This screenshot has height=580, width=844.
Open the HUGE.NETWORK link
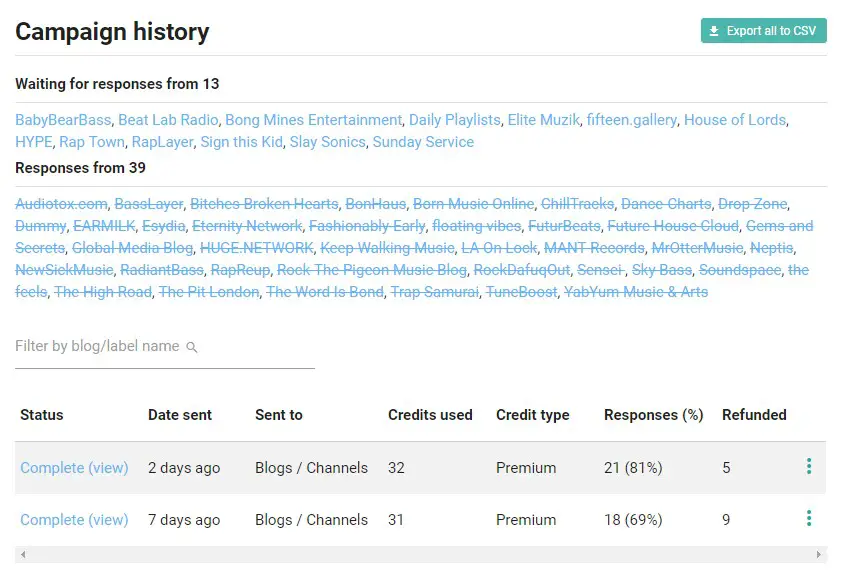point(257,247)
